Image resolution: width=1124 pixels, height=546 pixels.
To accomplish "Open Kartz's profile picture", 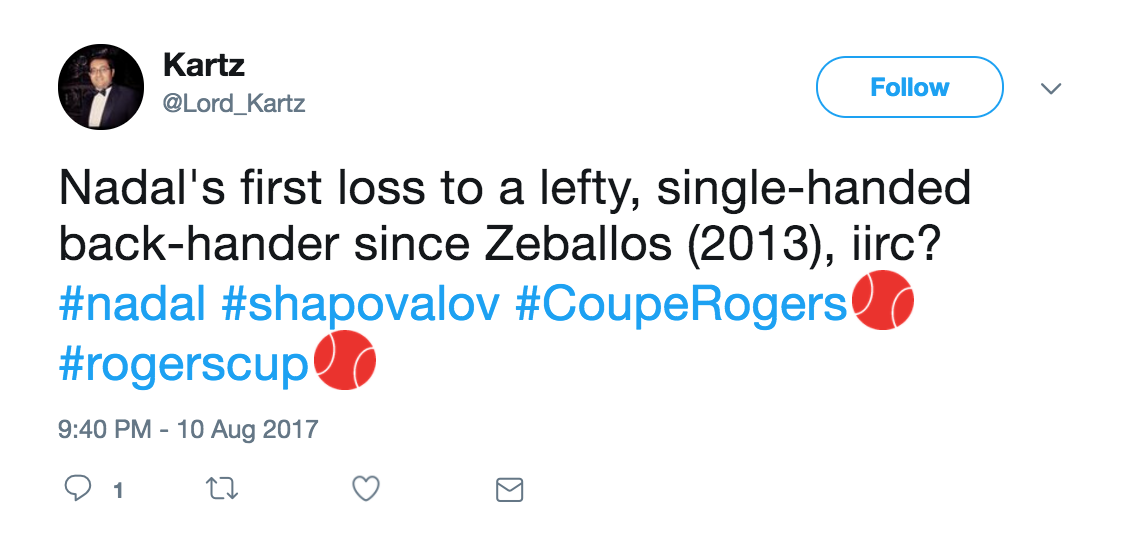I will [101, 87].
